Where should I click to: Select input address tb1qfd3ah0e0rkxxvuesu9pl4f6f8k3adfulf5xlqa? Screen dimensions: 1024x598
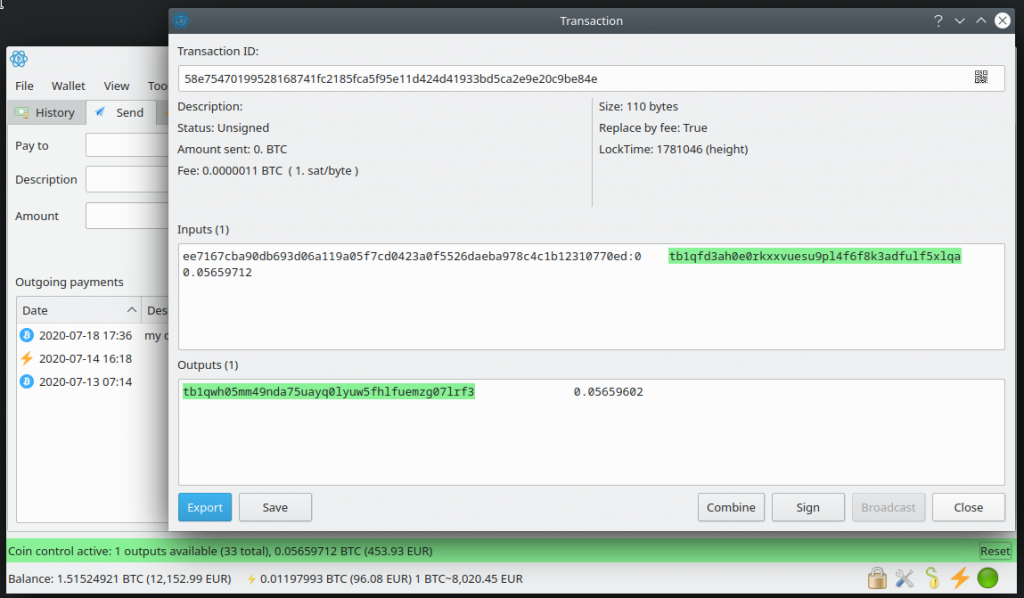(814, 256)
